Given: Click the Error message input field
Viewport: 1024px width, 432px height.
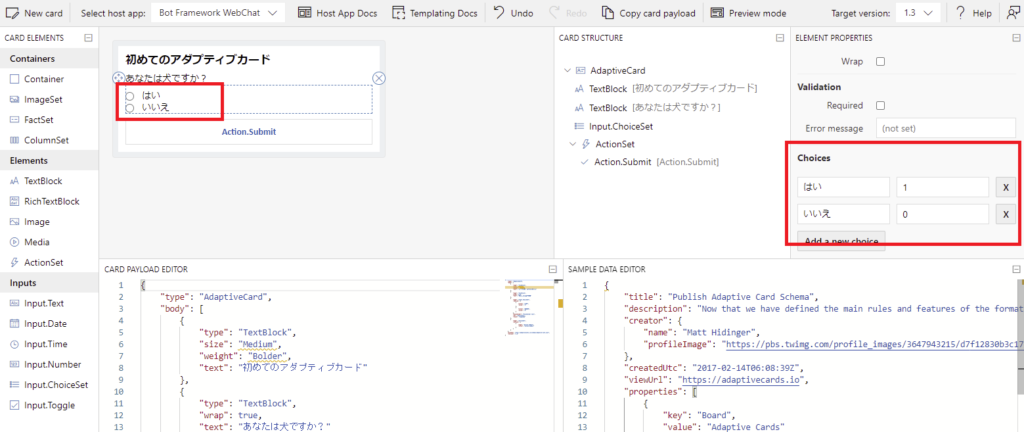Looking at the screenshot, I should pos(946,129).
